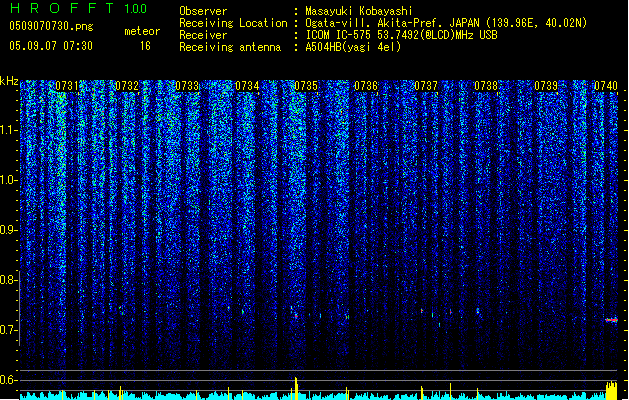Click the tall yellow peak below 0735
This screenshot has height=400, width=629.
click(x=296, y=388)
